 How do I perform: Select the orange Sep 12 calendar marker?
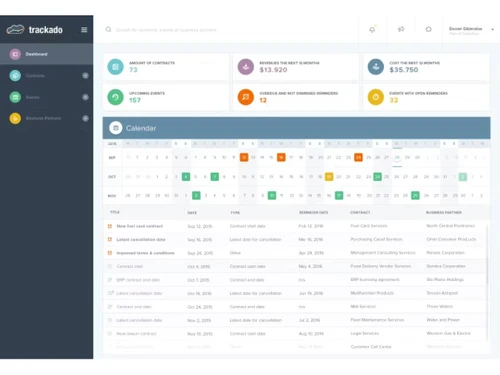click(x=244, y=157)
